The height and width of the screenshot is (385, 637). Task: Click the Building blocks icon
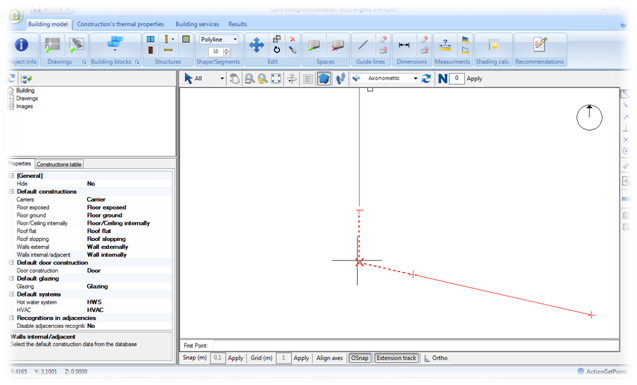click(x=115, y=43)
